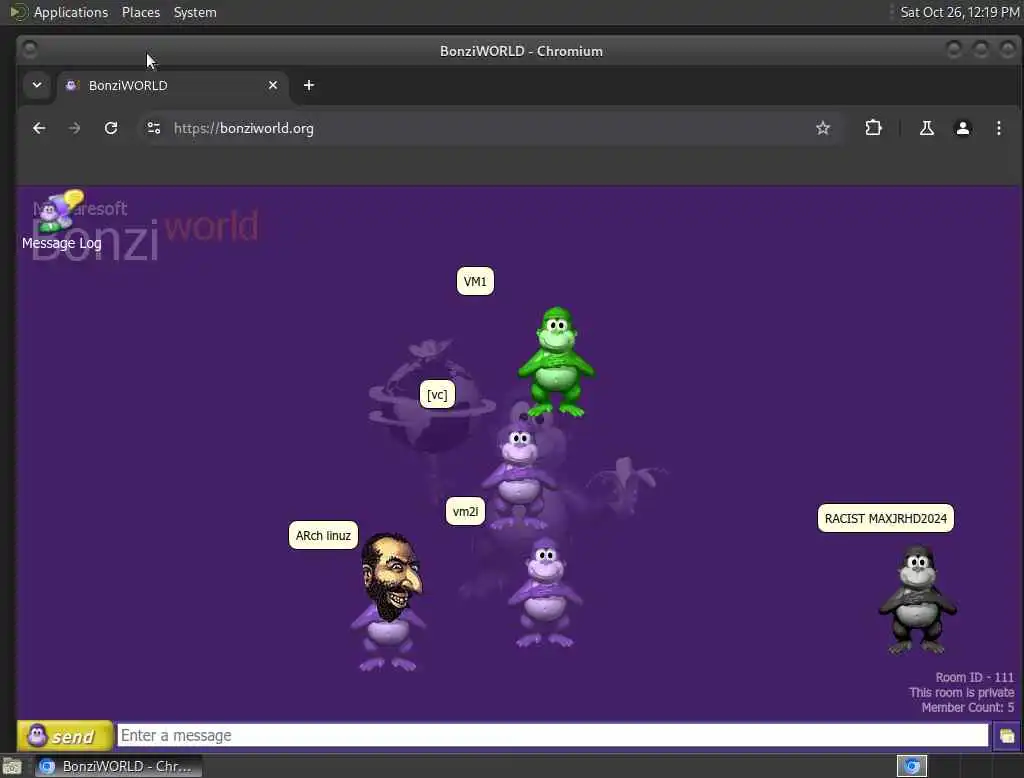Click the show desktop icon in bottom panel

[12, 766]
